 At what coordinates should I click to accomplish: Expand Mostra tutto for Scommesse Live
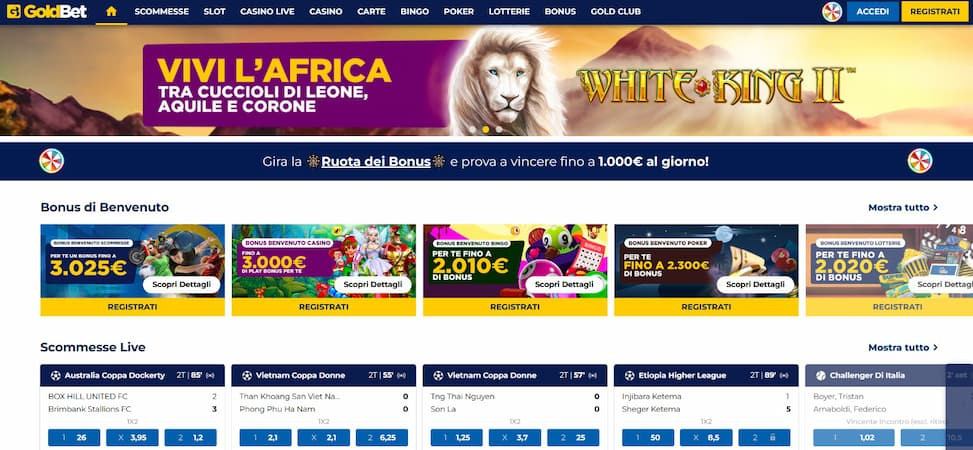[x=903, y=348]
